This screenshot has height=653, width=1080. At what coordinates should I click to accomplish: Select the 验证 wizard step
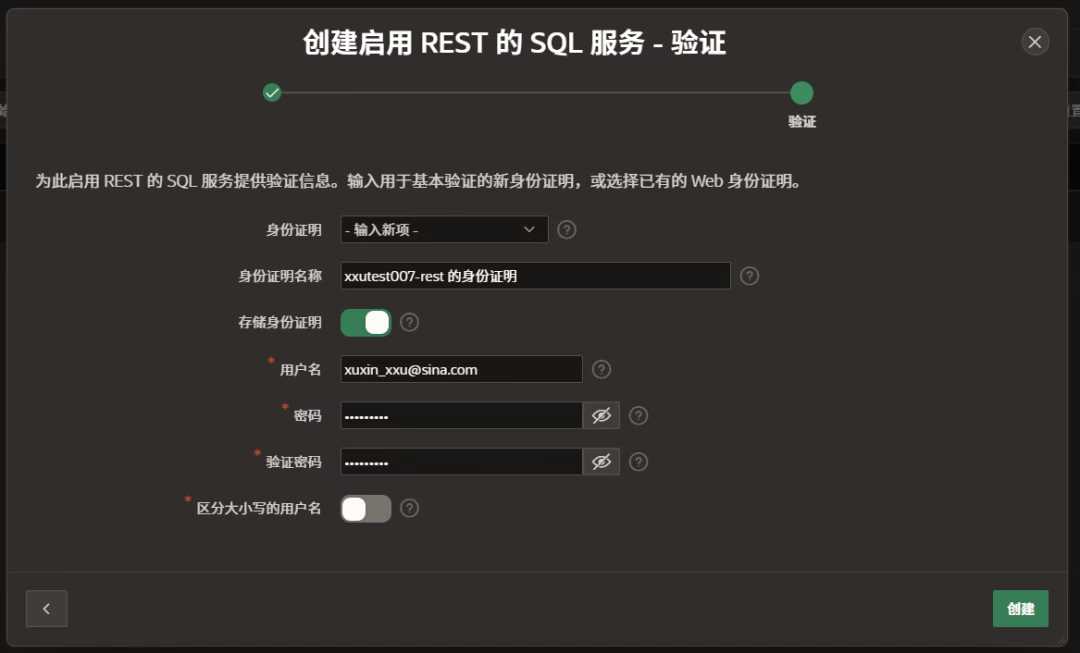(x=801, y=93)
